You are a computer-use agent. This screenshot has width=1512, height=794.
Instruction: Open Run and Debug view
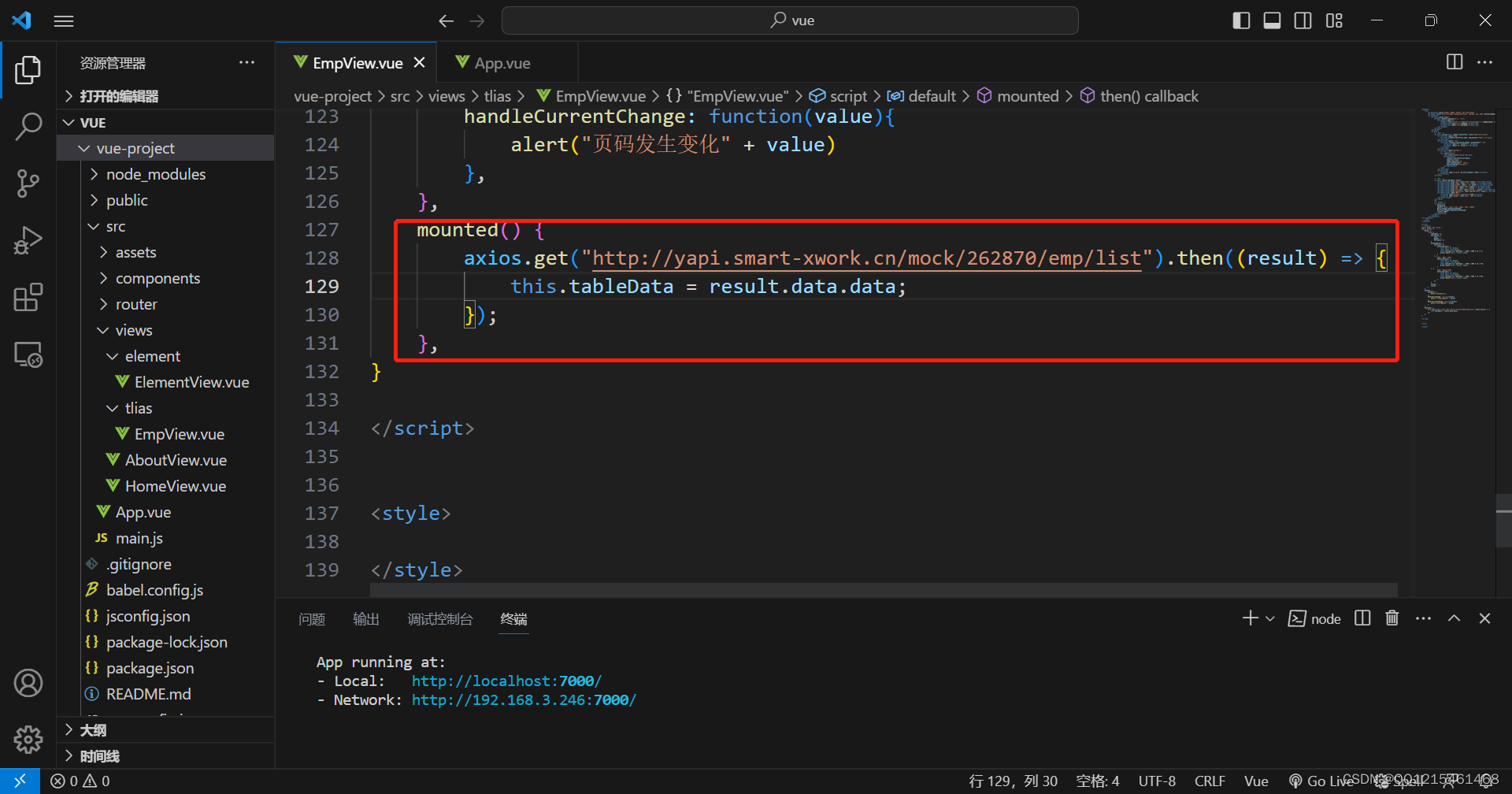tap(28, 240)
